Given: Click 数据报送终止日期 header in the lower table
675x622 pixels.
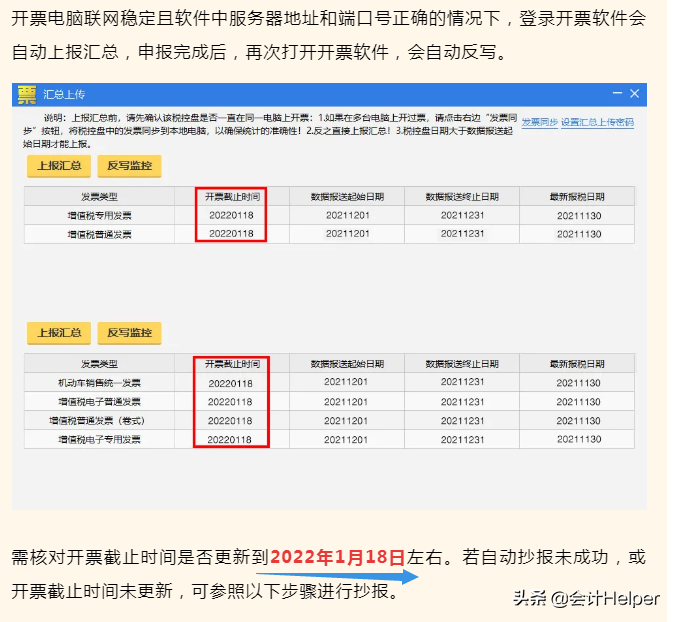Looking at the screenshot, I should (x=462, y=364).
